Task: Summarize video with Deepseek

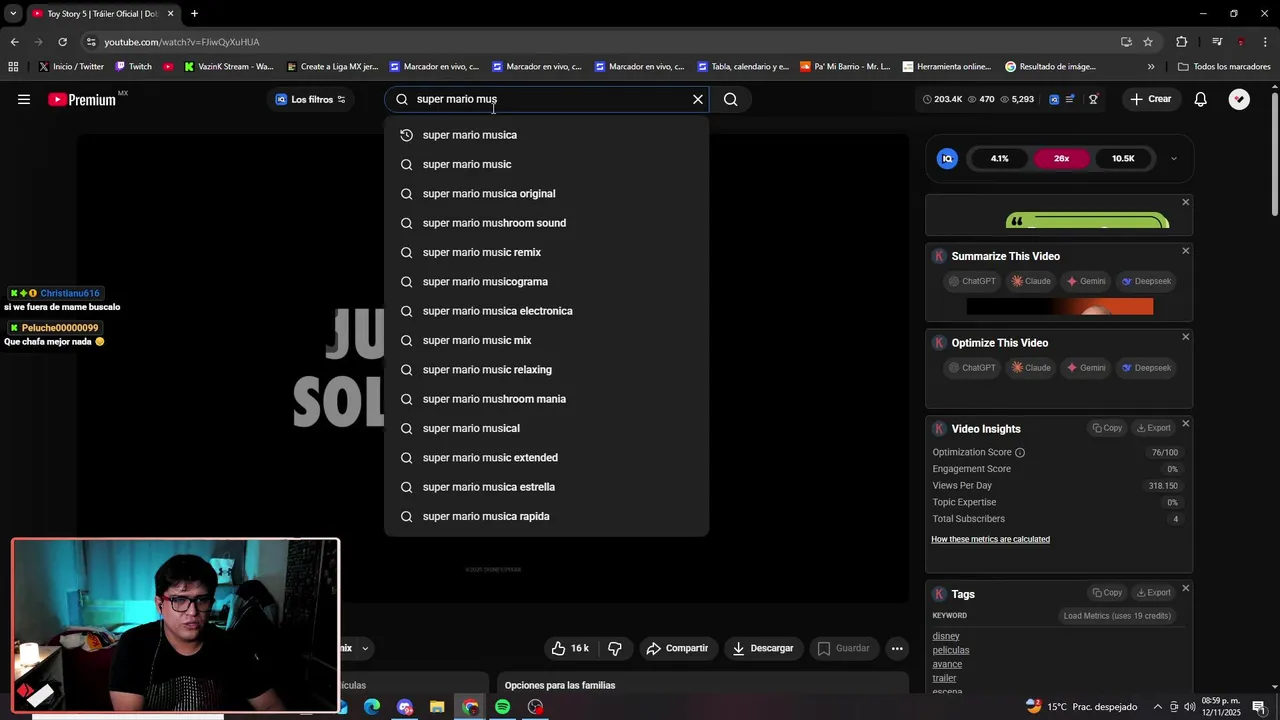Action: pyautogui.click(x=1146, y=281)
